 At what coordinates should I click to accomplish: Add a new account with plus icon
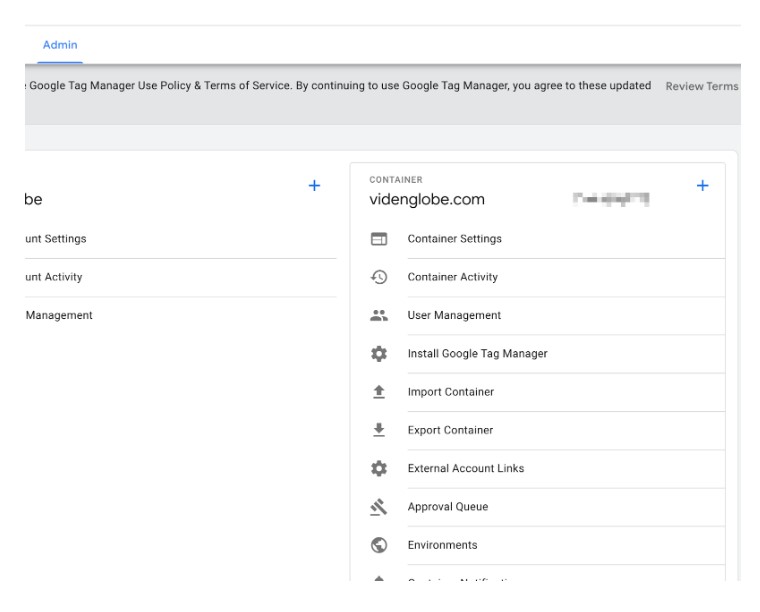point(315,186)
